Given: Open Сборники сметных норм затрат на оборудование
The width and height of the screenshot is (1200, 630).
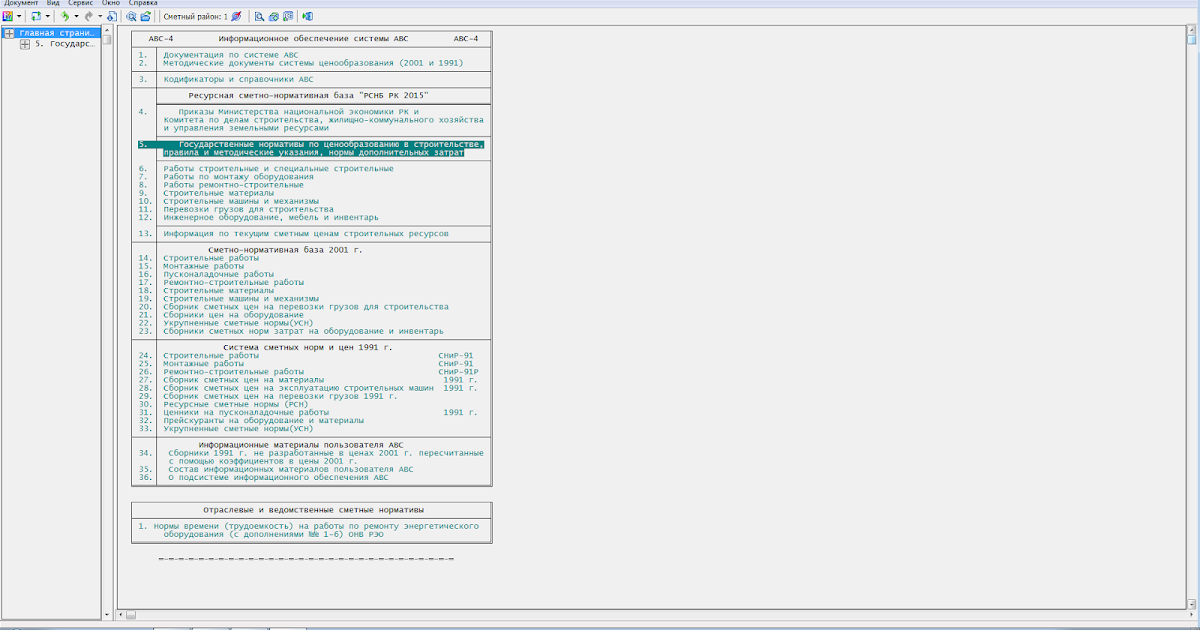Looking at the screenshot, I should (x=304, y=330).
